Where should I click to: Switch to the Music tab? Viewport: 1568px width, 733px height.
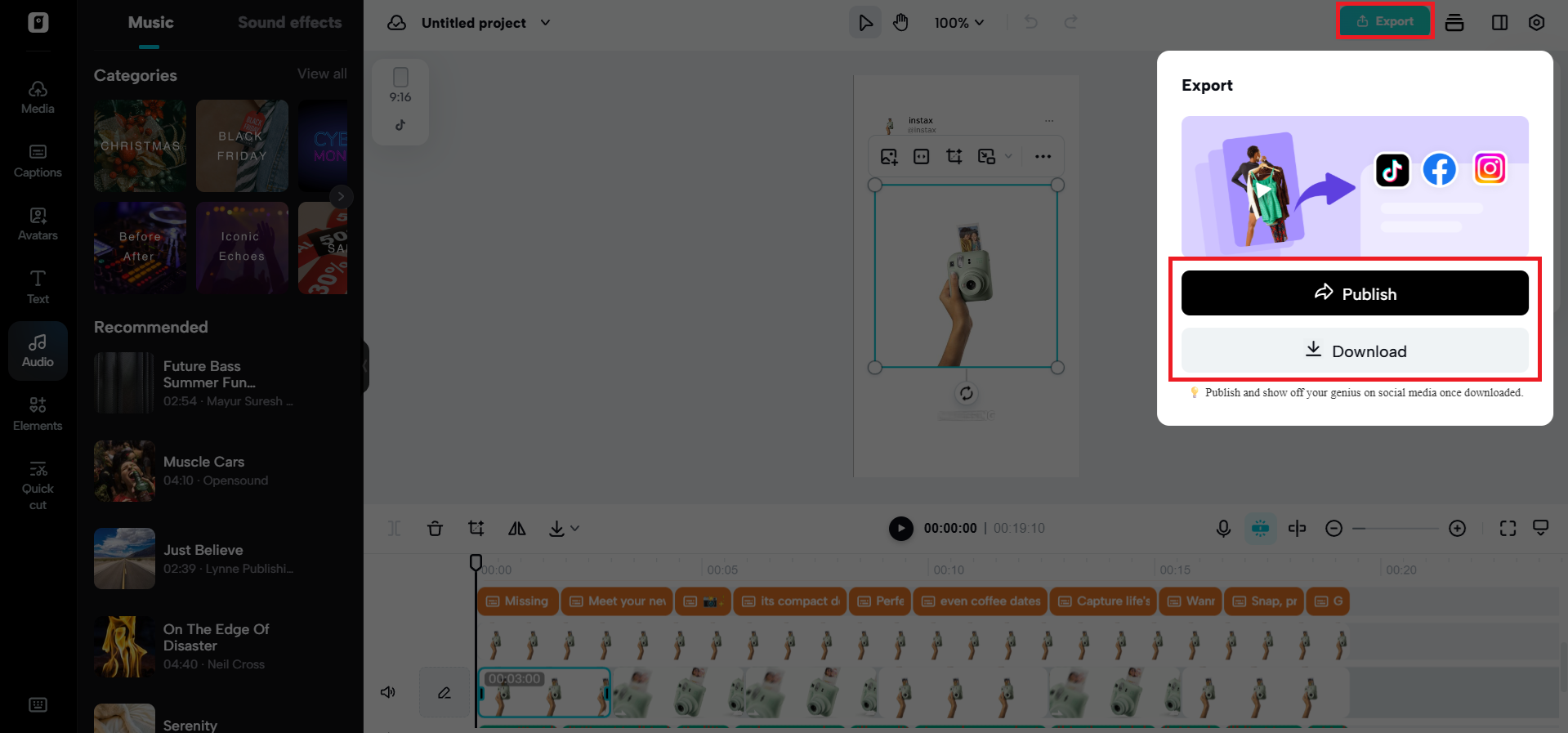pyautogui.click(x=150, y=23)
